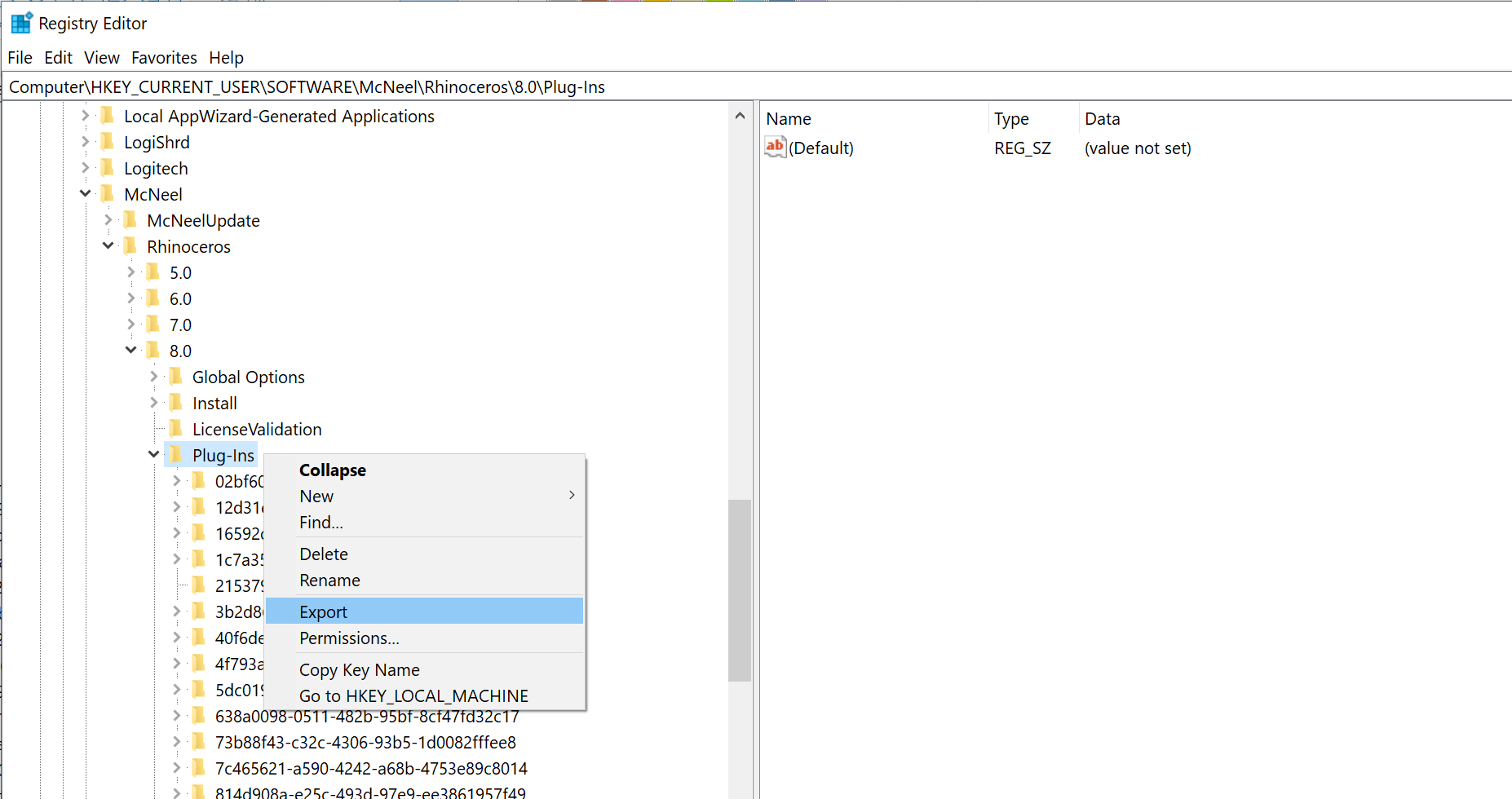1512x799 pixels.
Task: Click the 73b88f43 key folder icon
Action: pyautogui.click(x=199, y=742)
